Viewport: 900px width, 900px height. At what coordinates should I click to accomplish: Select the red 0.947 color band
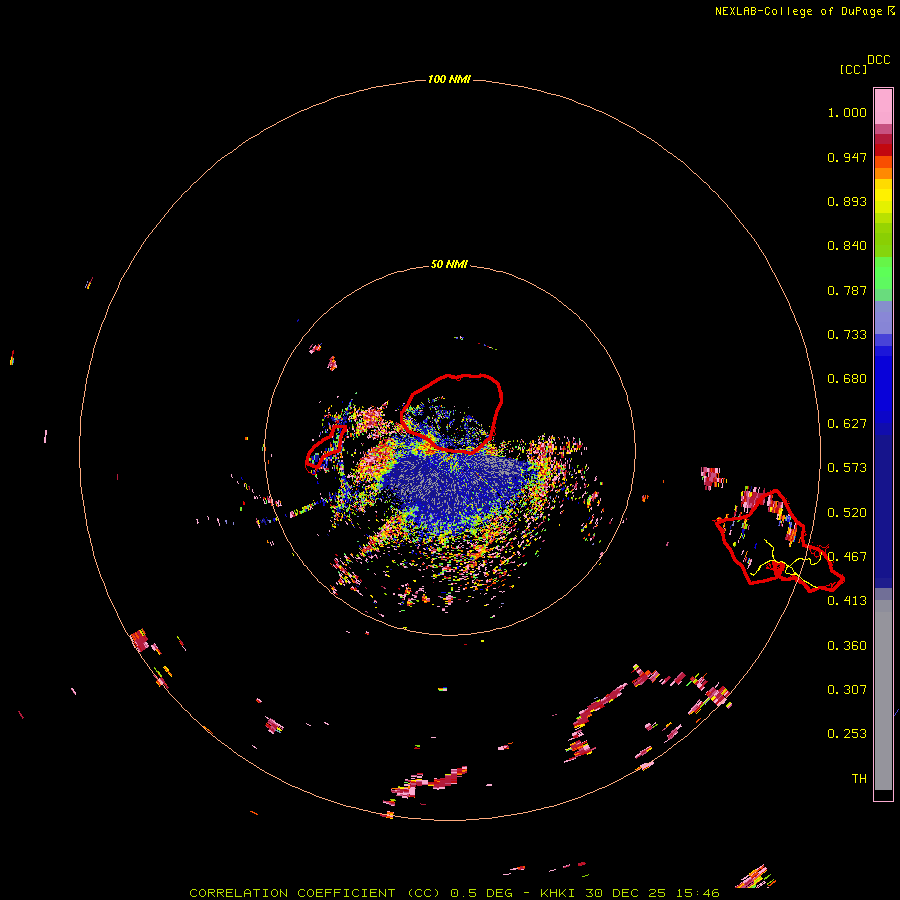tap(883, 149)
